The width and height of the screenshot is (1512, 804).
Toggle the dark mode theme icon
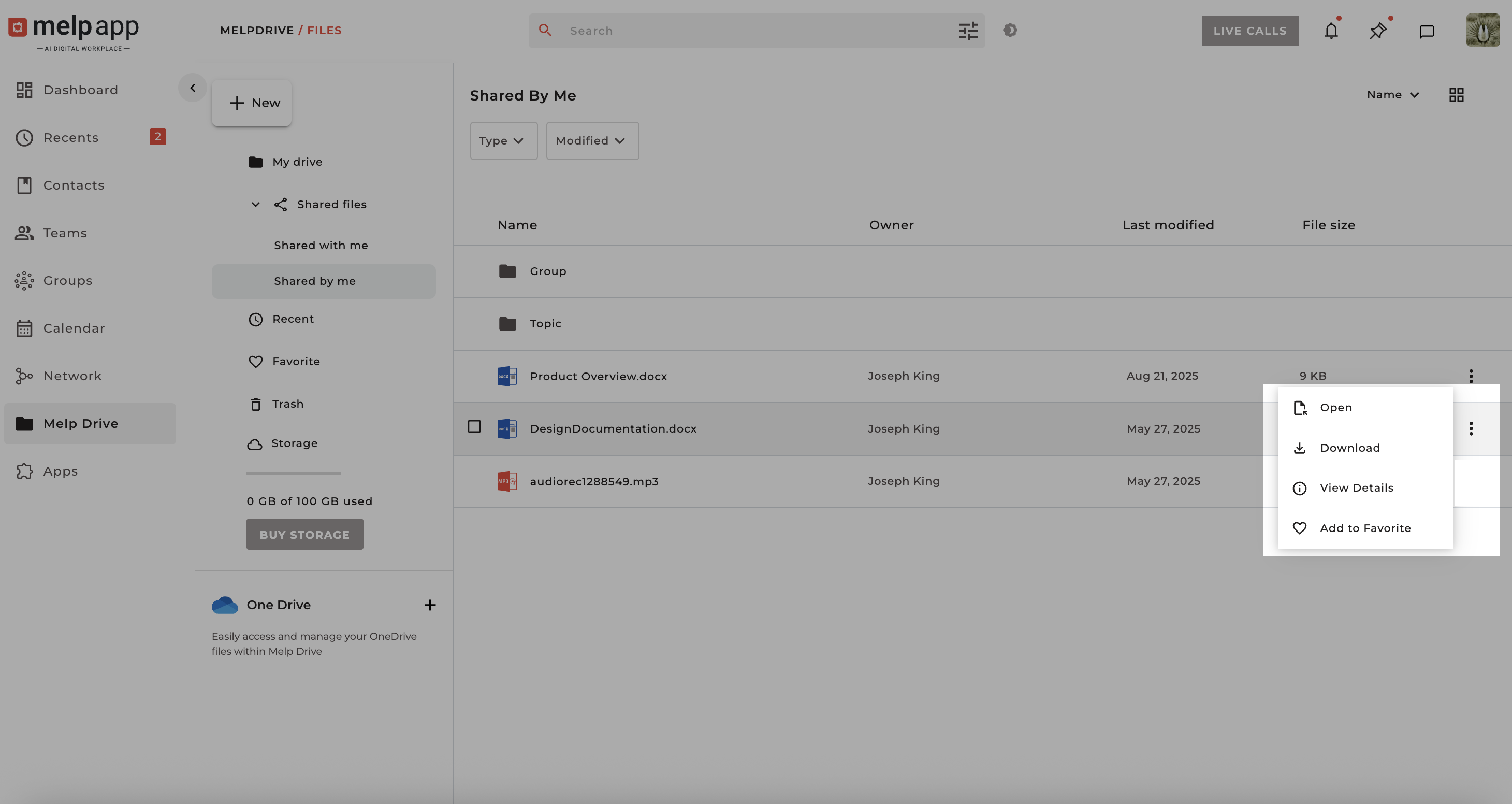1010,30
